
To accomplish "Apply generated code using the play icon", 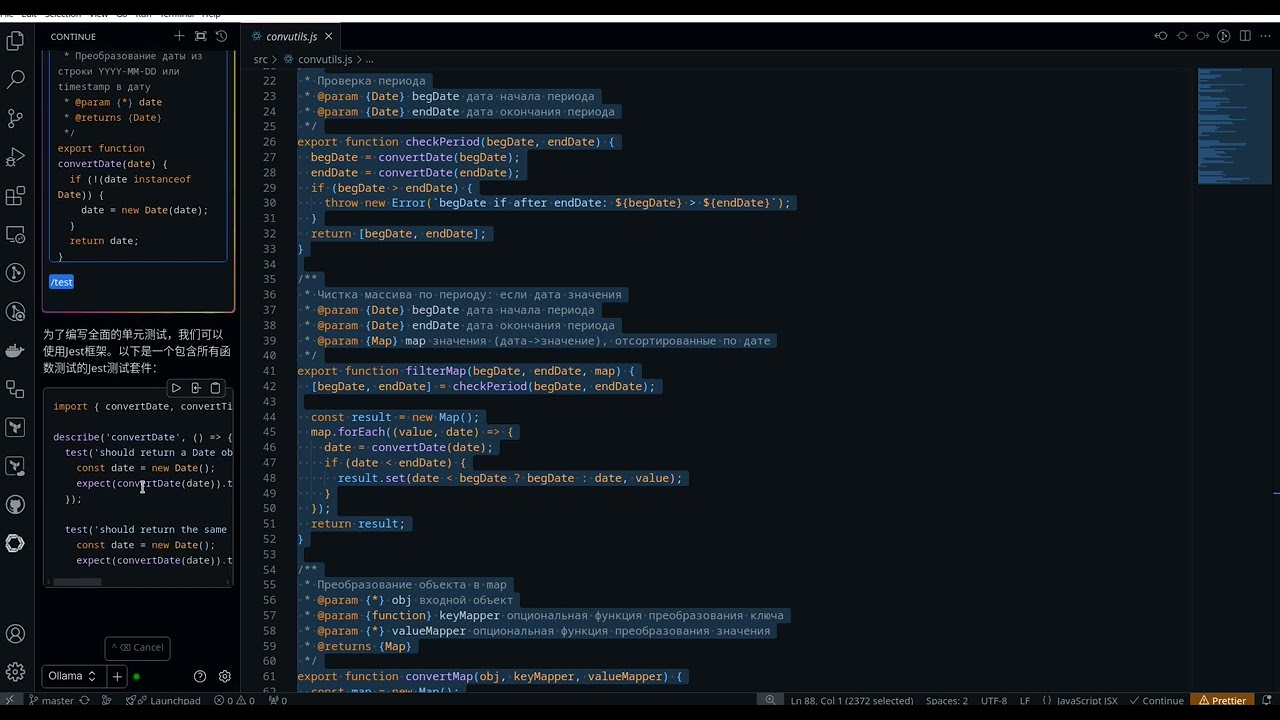I will pyautogui.click(x=176, y=388).
